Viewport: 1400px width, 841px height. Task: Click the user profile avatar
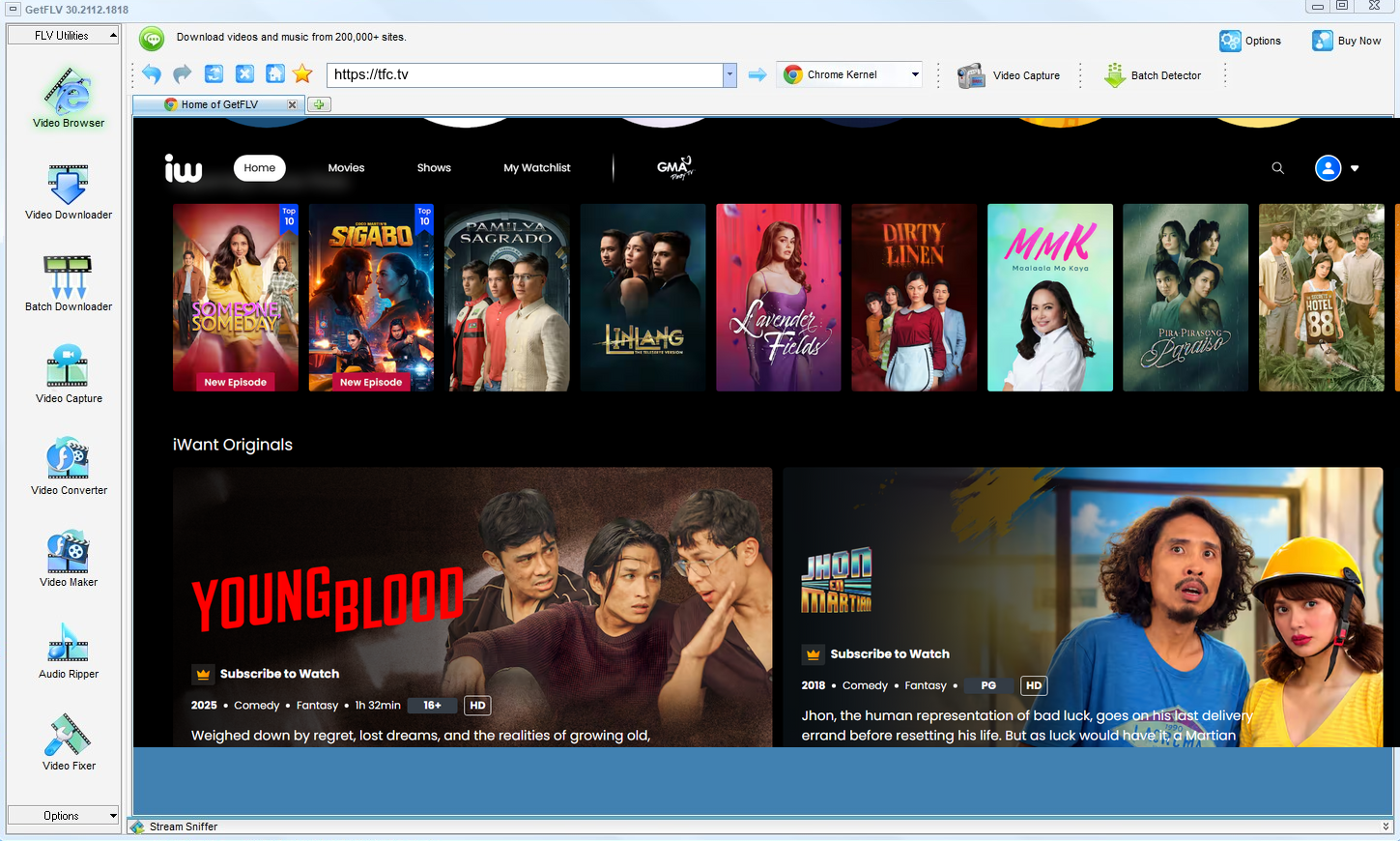[x=1329, y=168]
